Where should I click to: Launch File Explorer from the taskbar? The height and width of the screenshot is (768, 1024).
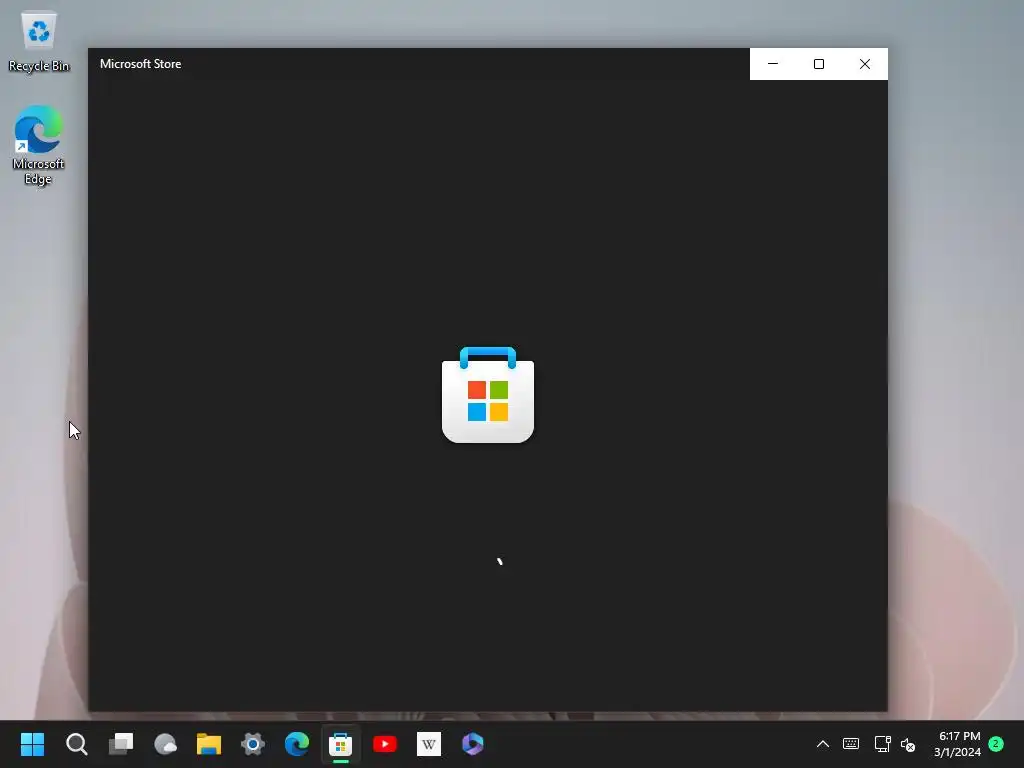click(x=209, y=744)
